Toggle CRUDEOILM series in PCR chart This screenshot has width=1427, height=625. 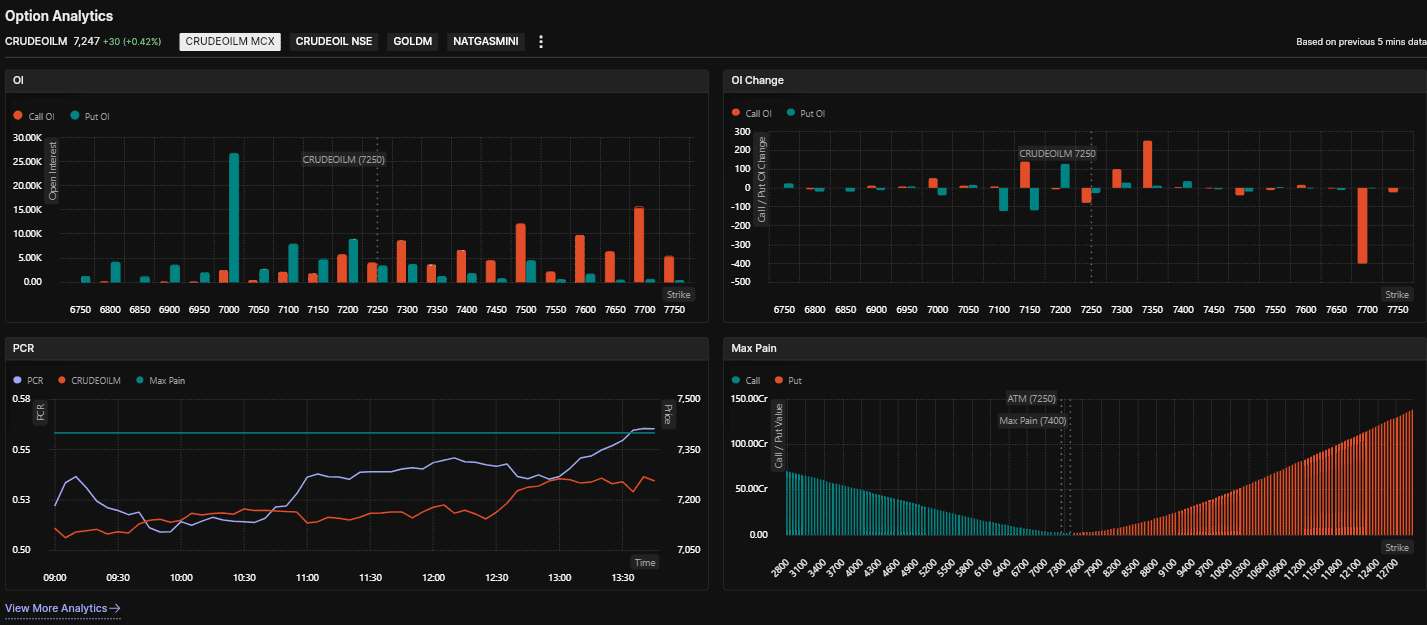click(x=89, y=380)
